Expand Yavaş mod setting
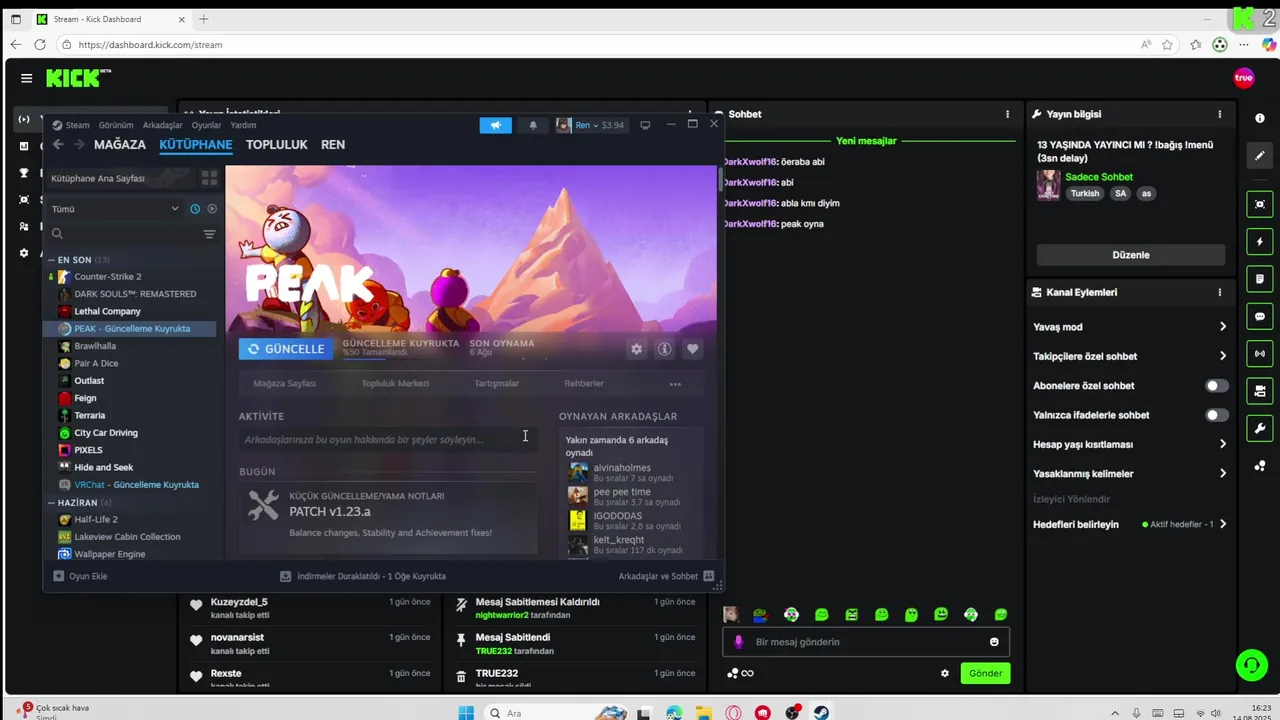This screenshot has height=720, width=1280. 1130,327
